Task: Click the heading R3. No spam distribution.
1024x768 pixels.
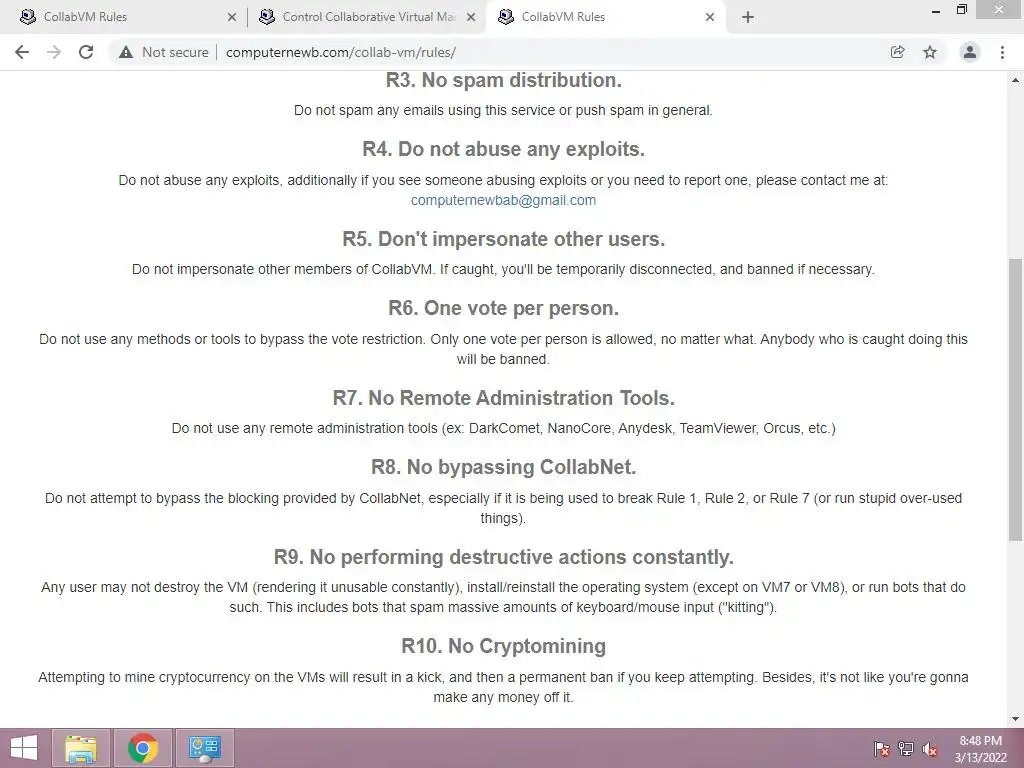Action: point(504,80)
